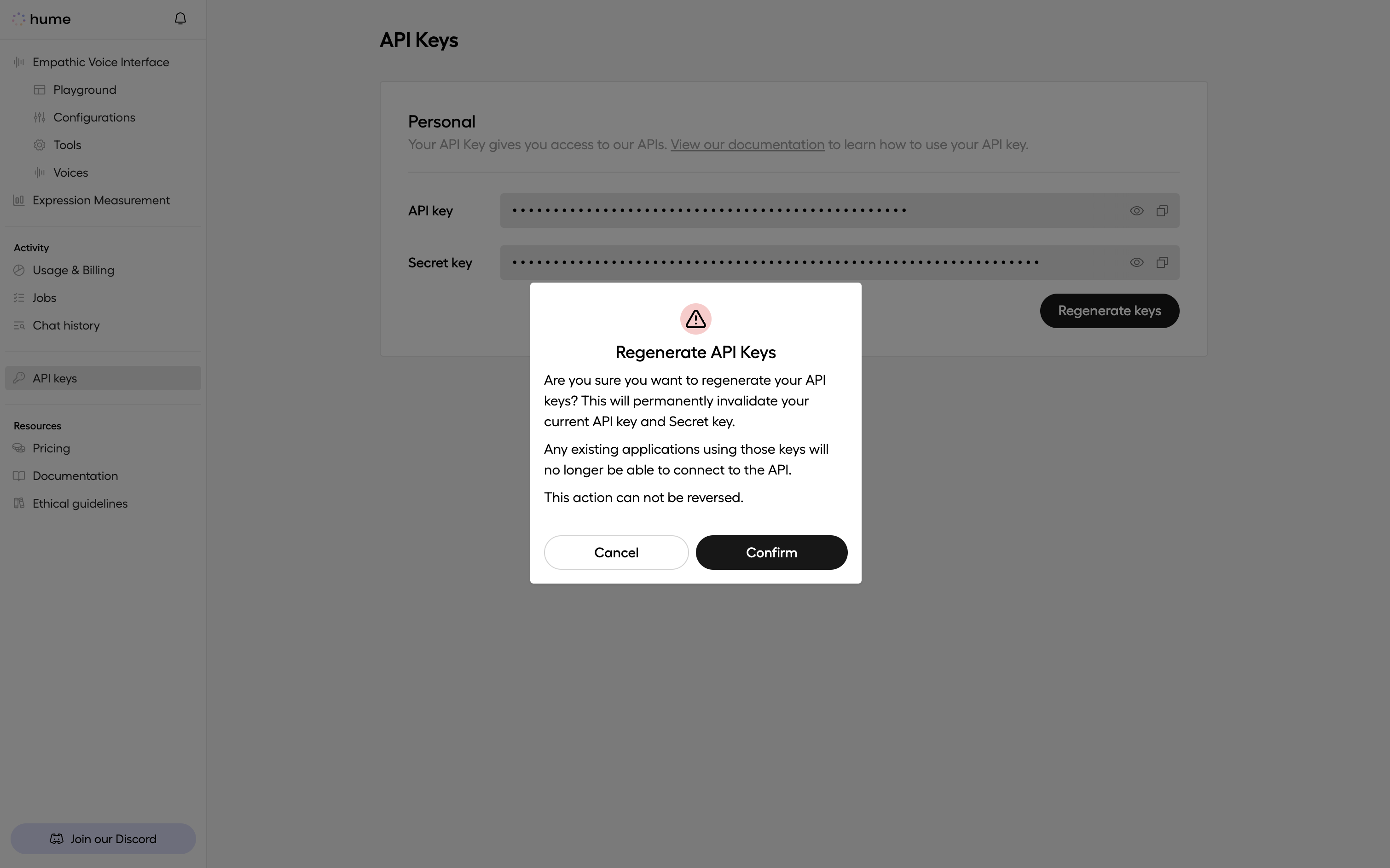This screenshot has height=868, width=1390.
Task: Cancel the Regenerate API Keys dialog
Action: tap(616, 552)
